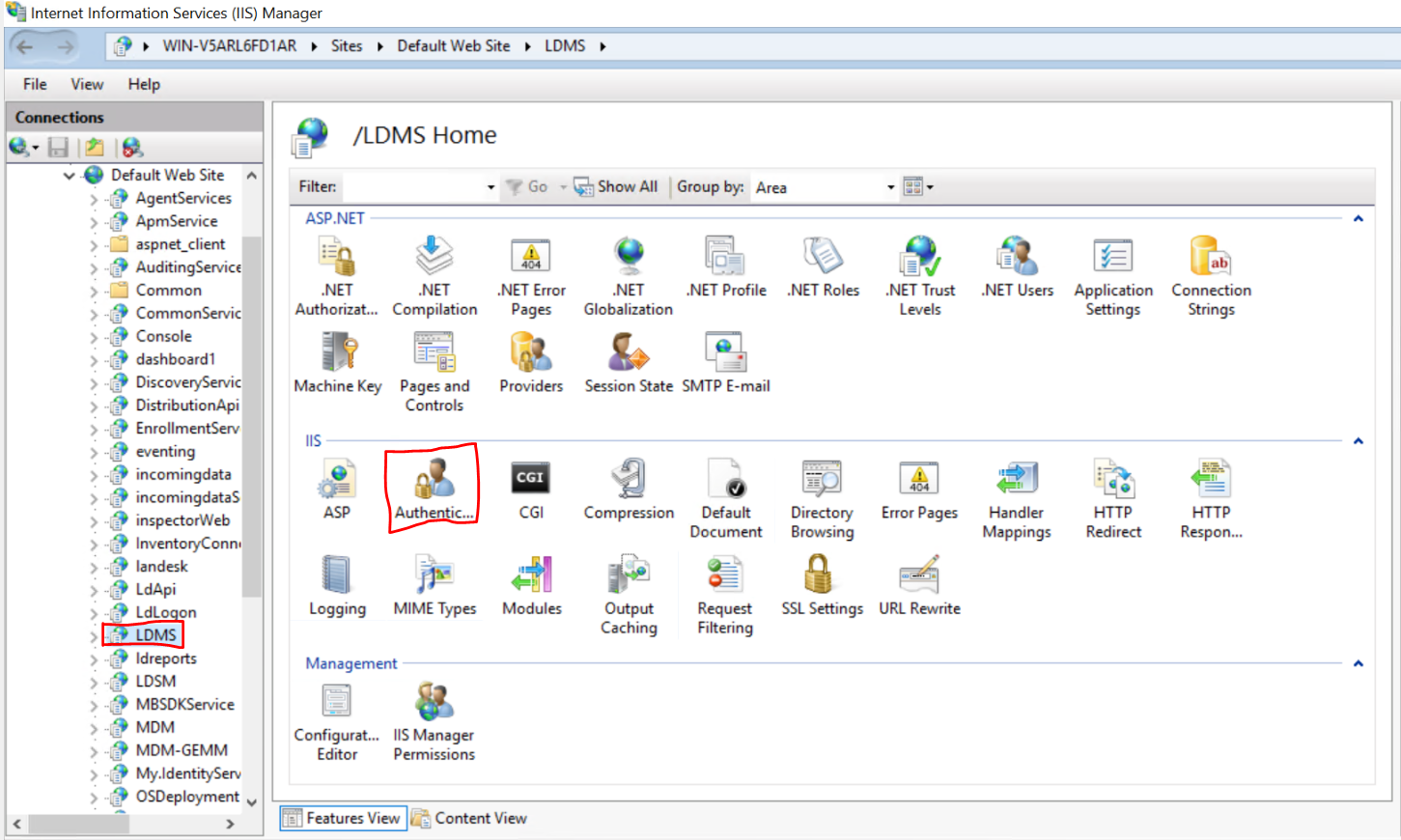This screenshot has height=840, width=1401.
Task: Click the Show All button
Action: point(616,186)
